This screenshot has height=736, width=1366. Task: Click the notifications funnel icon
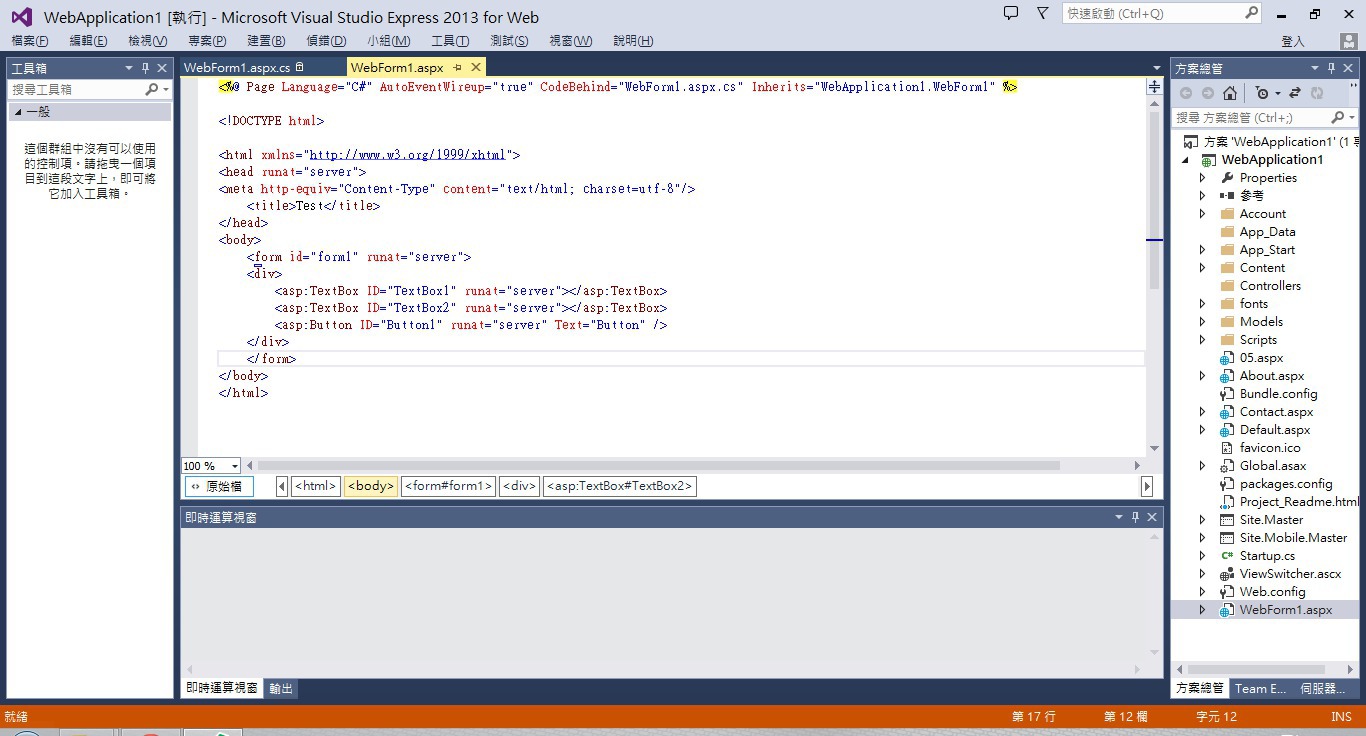click(1043, 13)
